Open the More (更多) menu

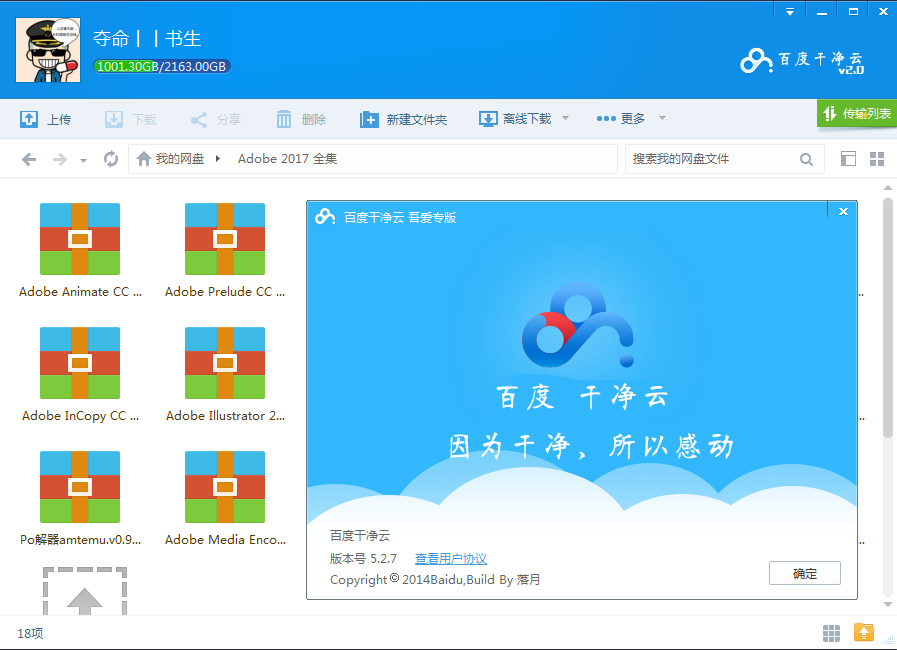[x=621, y=118]
